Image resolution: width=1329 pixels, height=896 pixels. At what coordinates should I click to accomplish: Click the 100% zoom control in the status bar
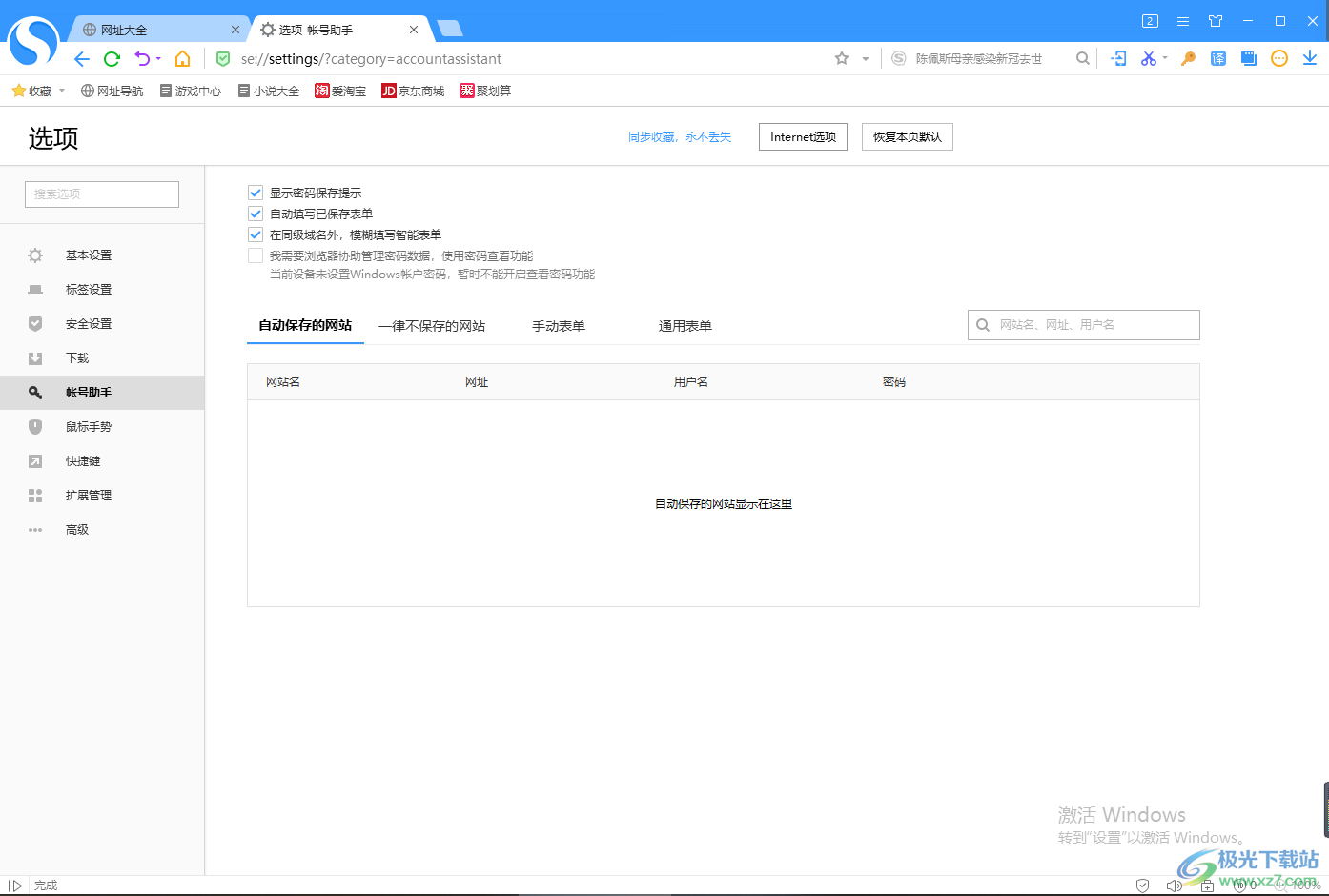tap(1299, 886)
